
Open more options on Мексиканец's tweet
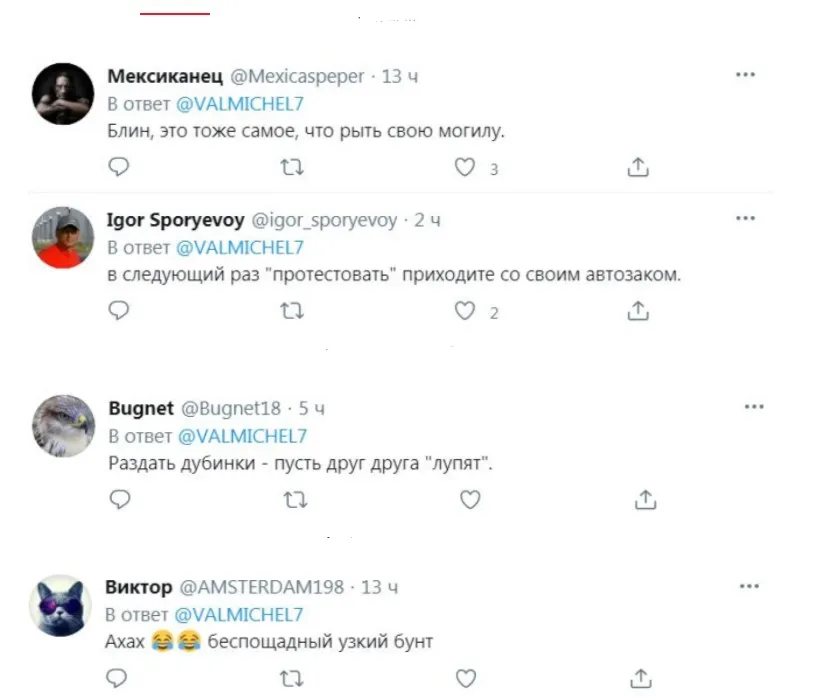(x=745, y=75)
